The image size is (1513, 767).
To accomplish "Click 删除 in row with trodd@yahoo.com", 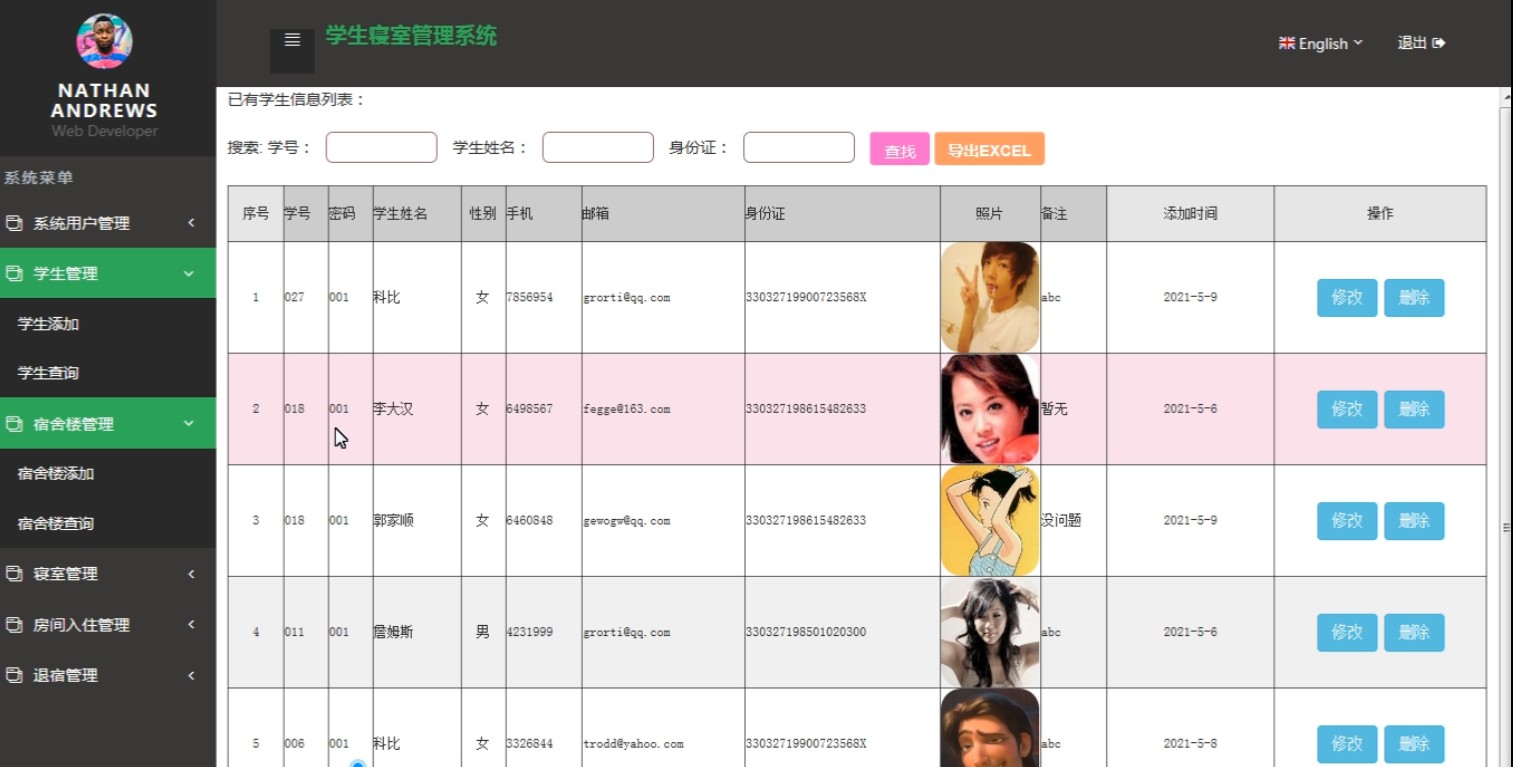I will pyautogui.click(x=1414, y=744).
